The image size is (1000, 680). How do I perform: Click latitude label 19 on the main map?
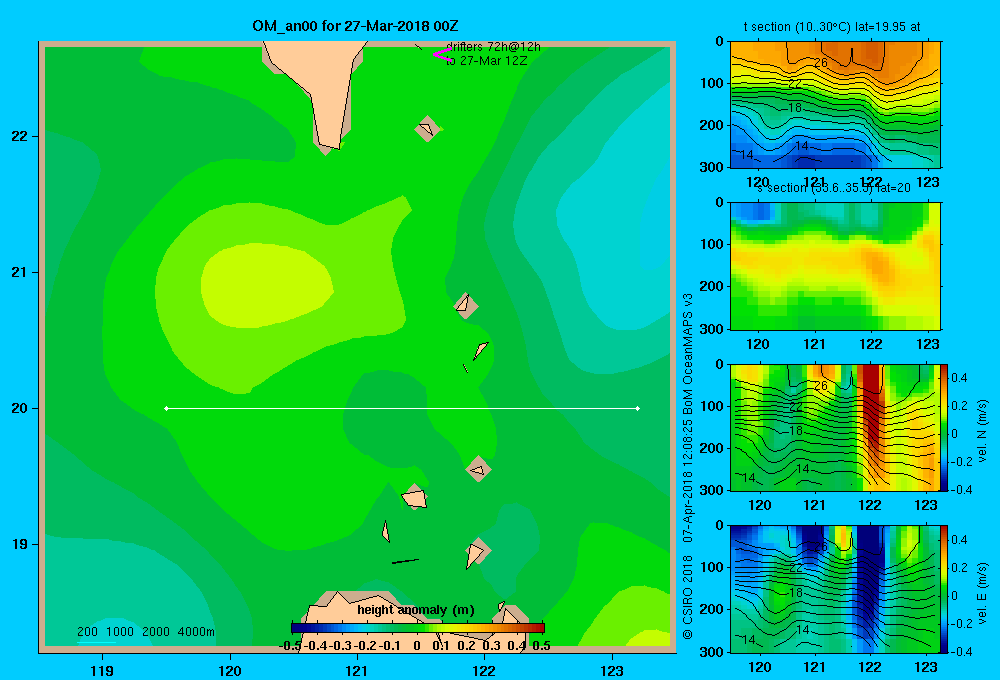pos(20,544)
